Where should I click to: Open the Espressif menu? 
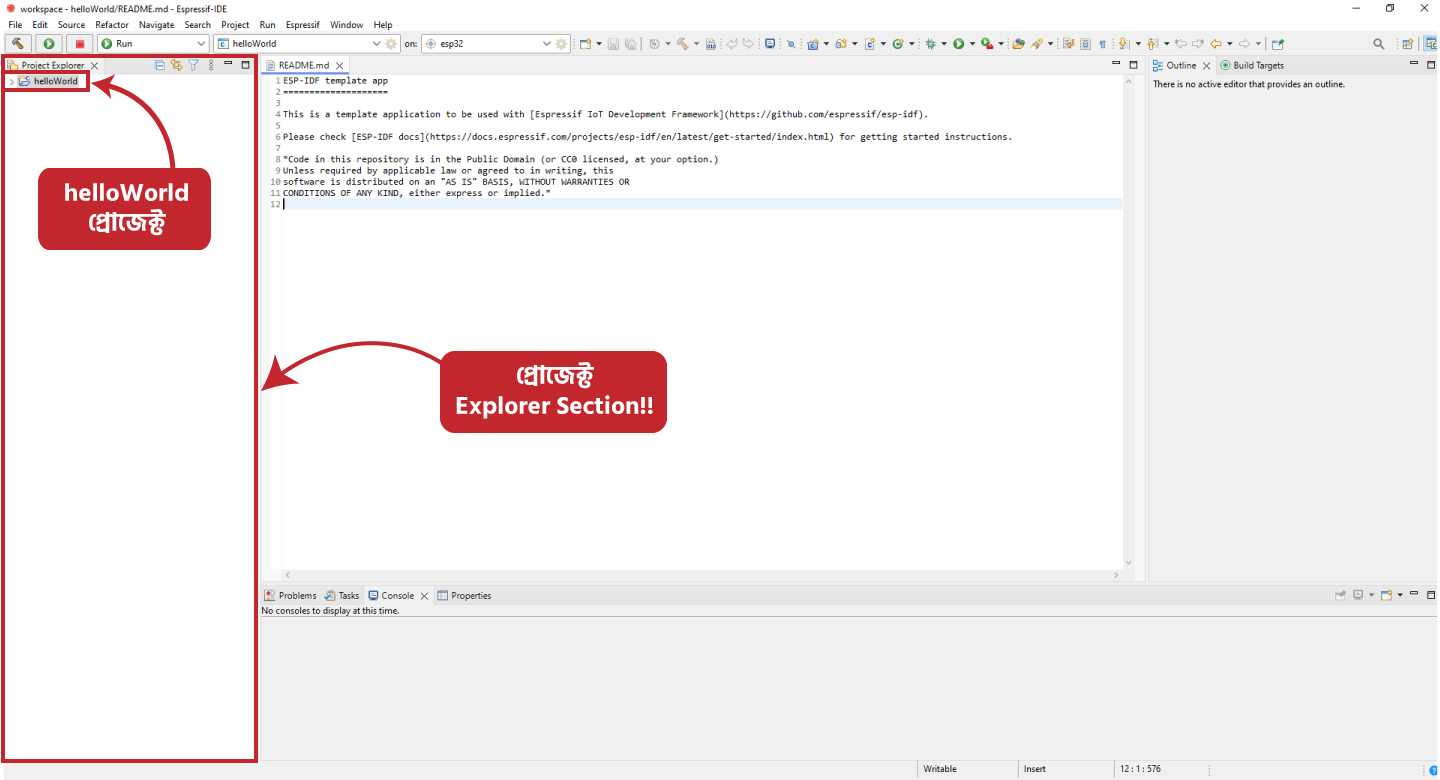coord(303,24)
